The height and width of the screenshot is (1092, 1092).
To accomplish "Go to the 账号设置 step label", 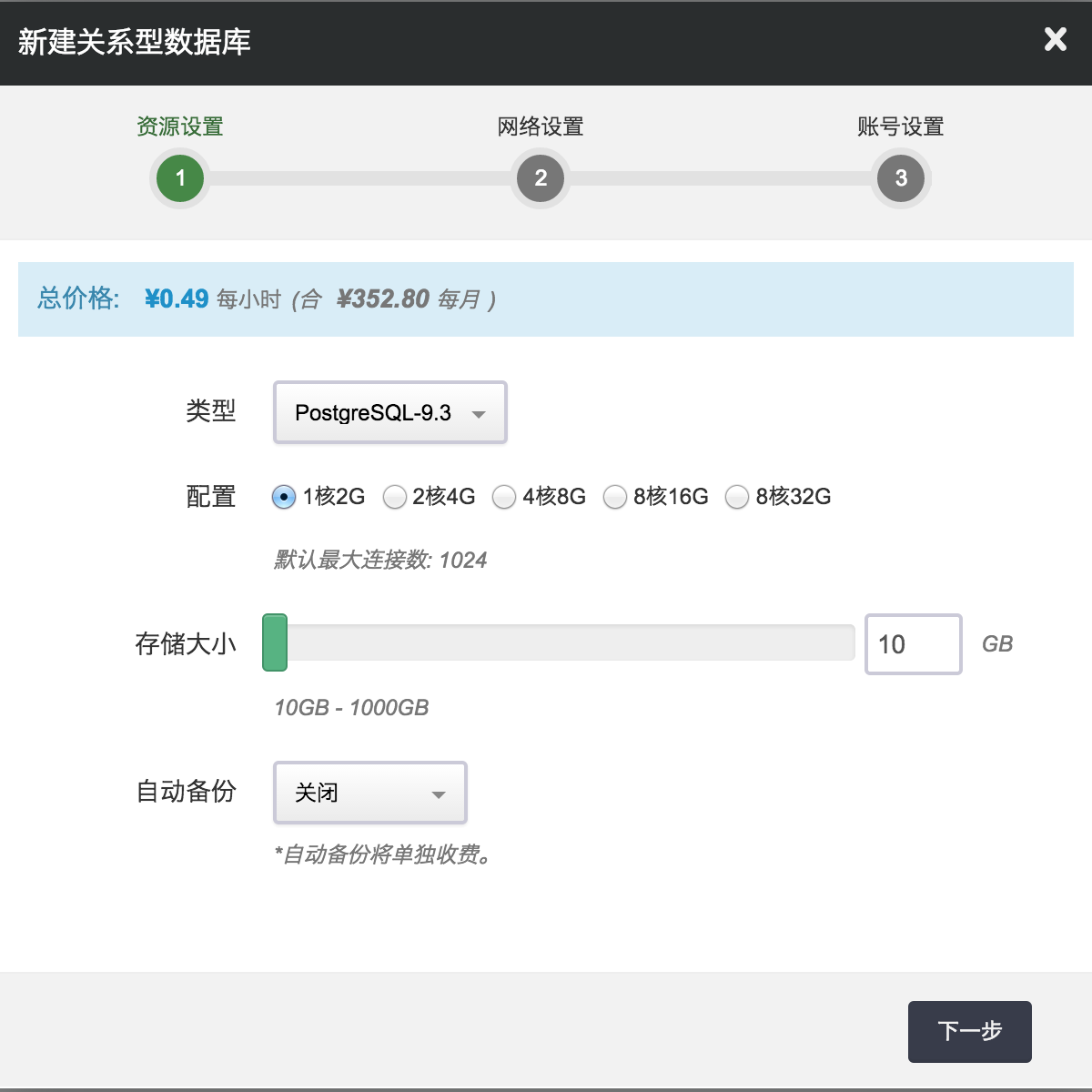I will 901,126.
